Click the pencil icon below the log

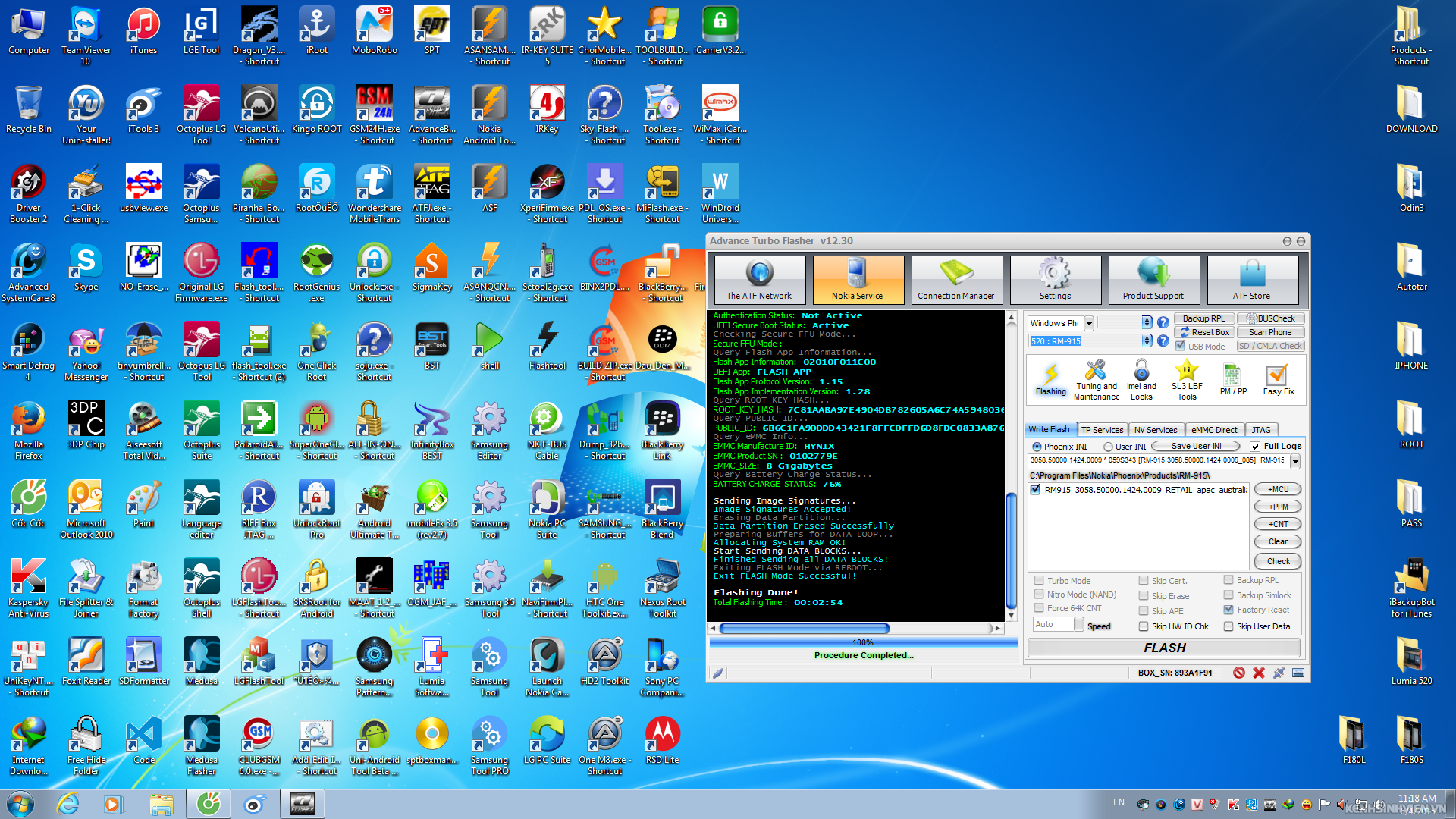pos(718,673)
